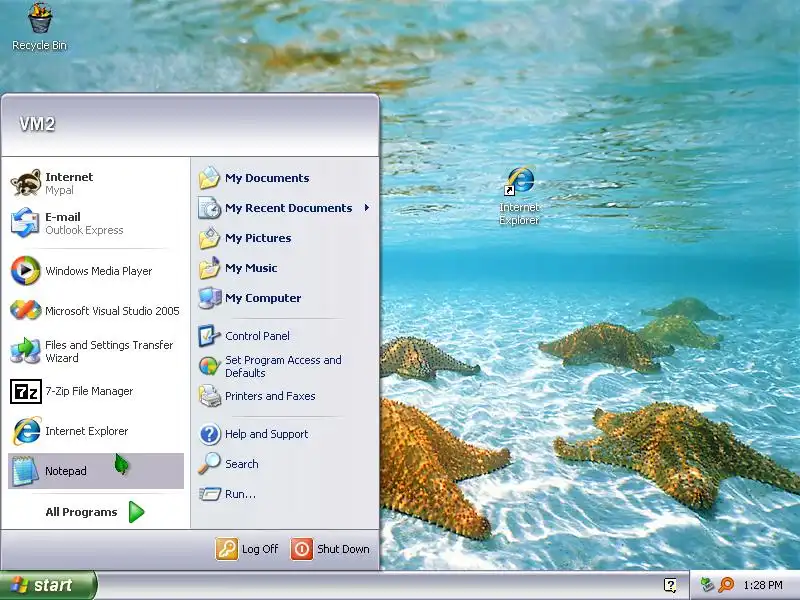Viewport: 800px width, 600px height.
Task: Click the question mark icon on the taskbar
Action: pos(670,585)
